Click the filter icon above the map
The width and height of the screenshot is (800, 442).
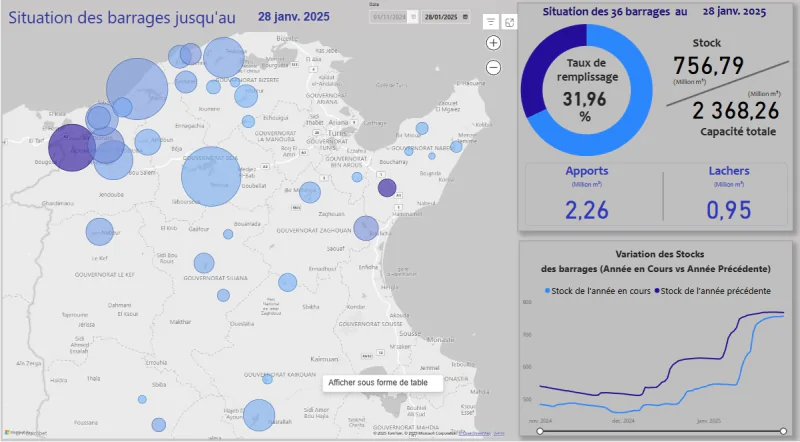[491, 21]
